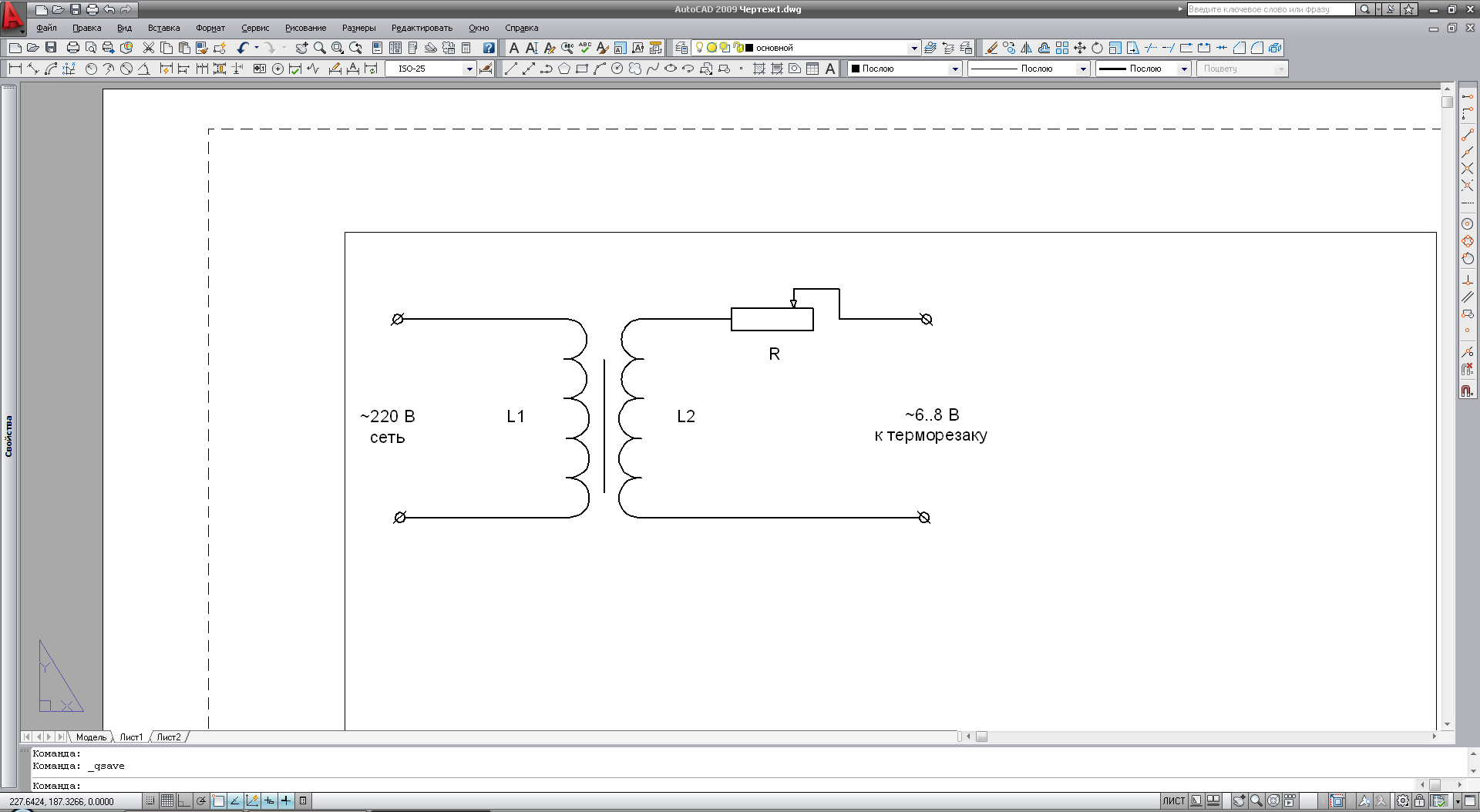Select the Linear dimension tool

point(15,69)
